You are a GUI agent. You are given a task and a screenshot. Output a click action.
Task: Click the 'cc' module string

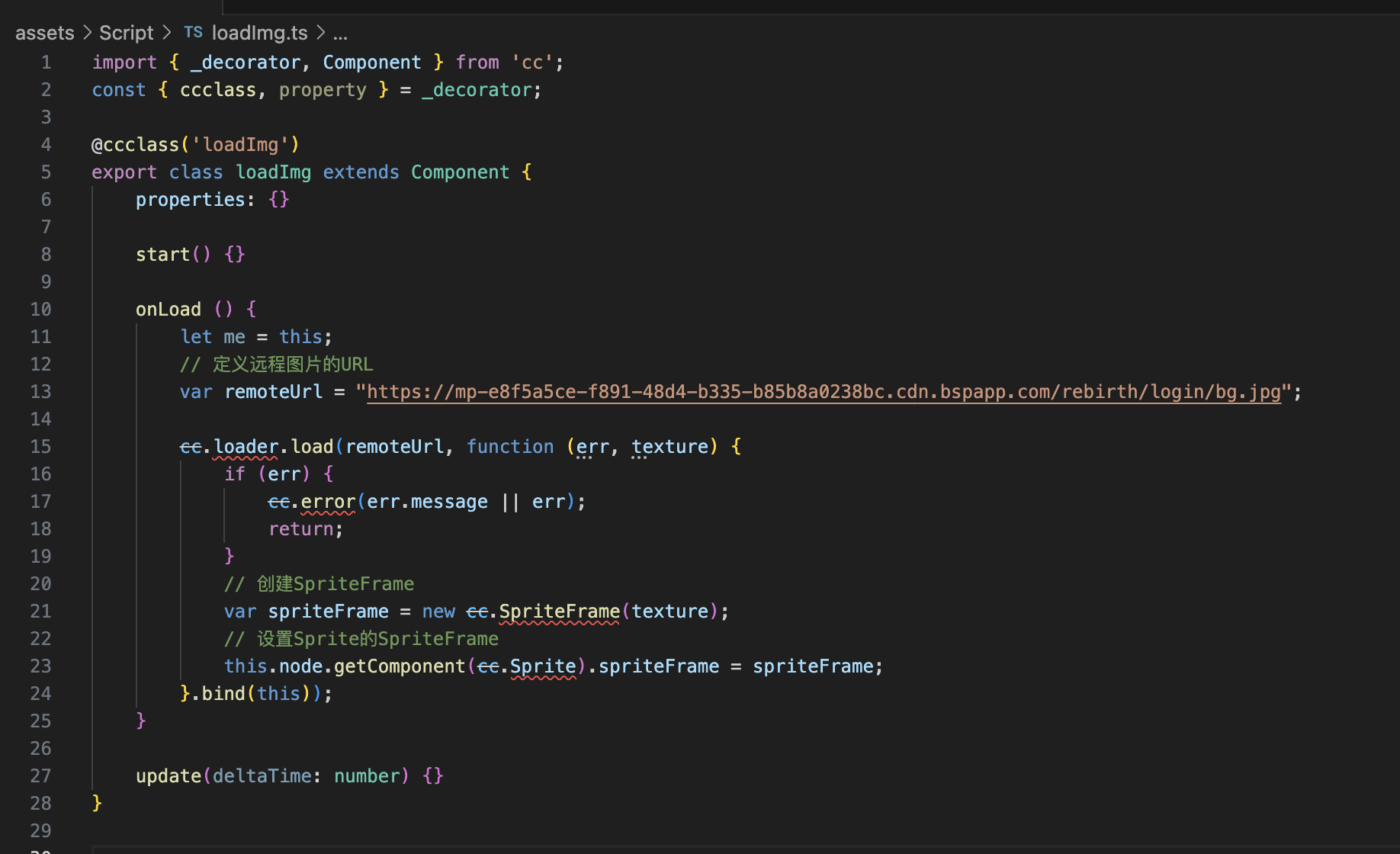[x=532, y=63]
